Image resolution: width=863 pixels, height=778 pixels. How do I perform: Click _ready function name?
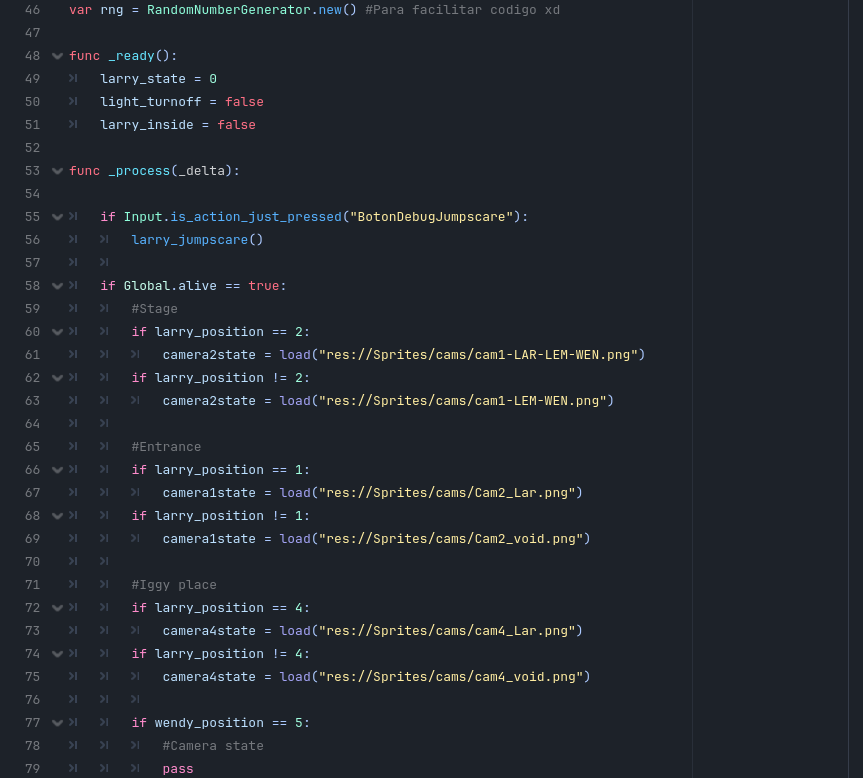tap(132, 56)
